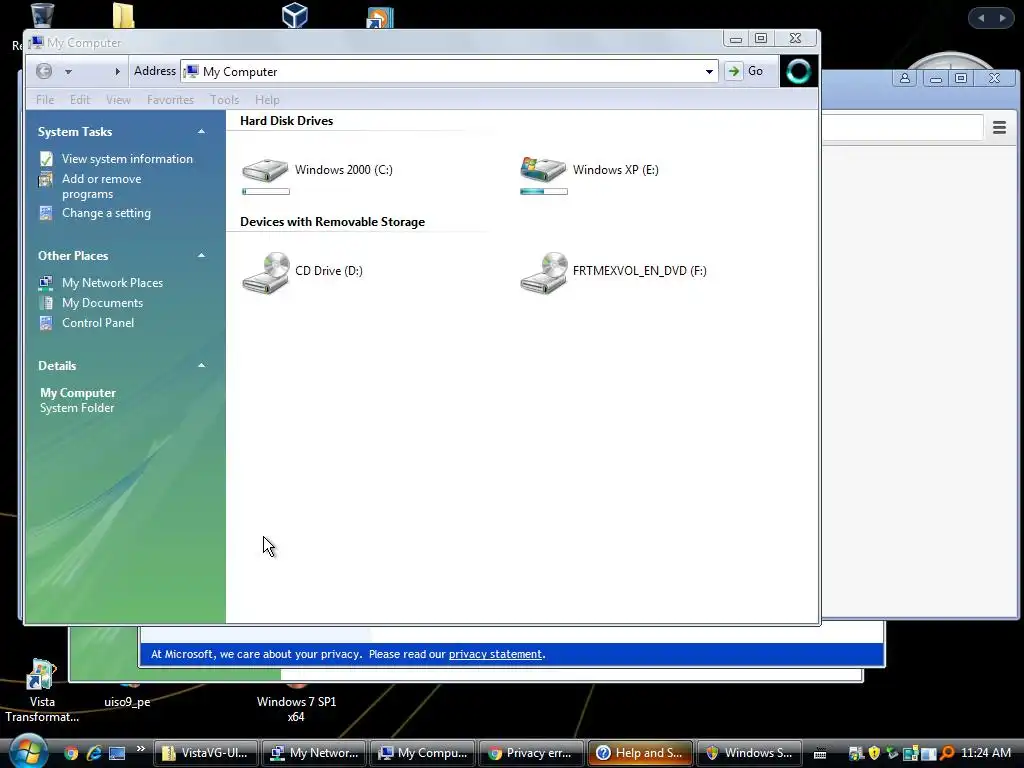
Task: Open the Address bar dropdown arrow
Action: pyautogui.click(x=709, y=72)
